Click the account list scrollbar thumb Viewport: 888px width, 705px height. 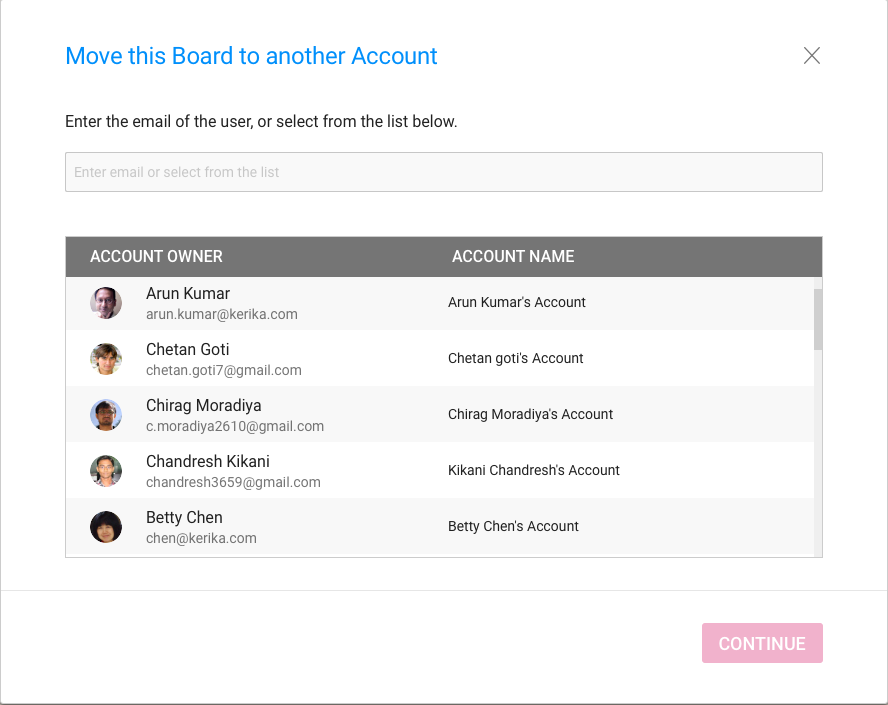tap(818, 319)
